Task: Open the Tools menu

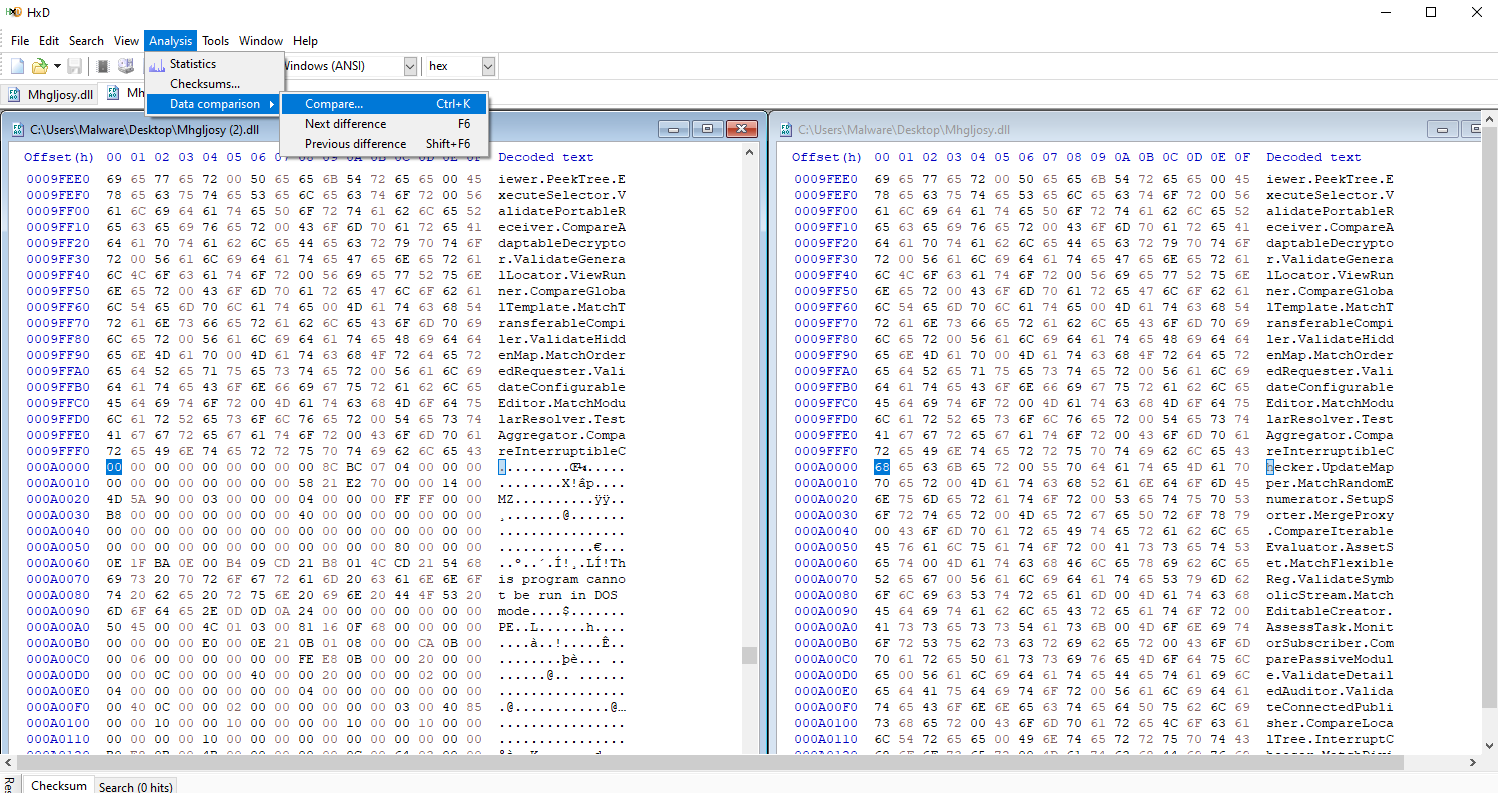Action: click(x=215, y=41)
